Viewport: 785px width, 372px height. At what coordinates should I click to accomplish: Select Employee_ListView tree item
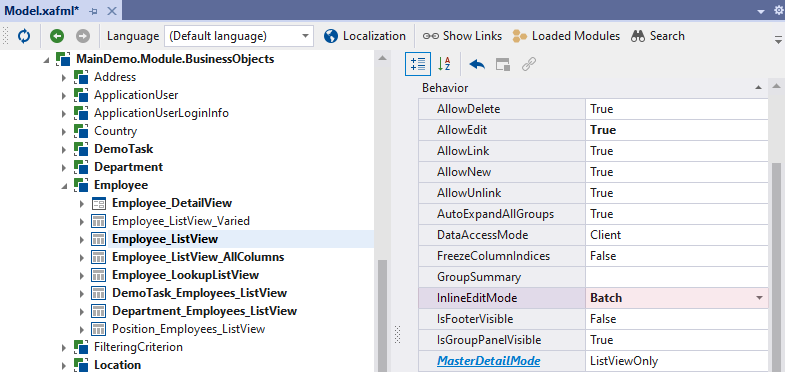[x=165, y=239]
